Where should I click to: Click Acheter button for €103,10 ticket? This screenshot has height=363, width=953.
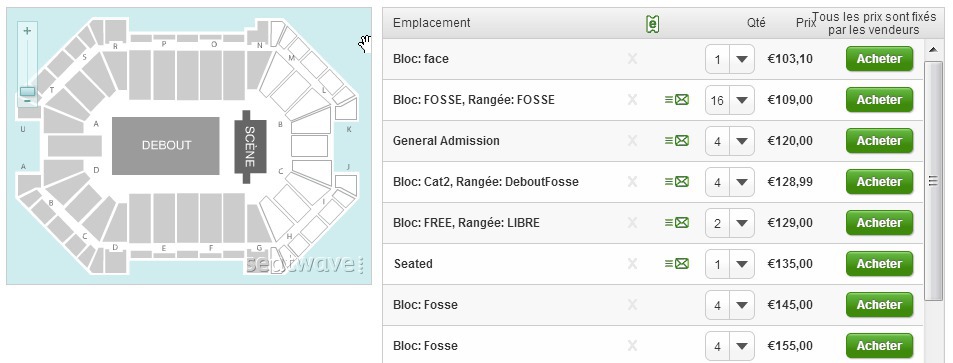click(x=879, y=59)
